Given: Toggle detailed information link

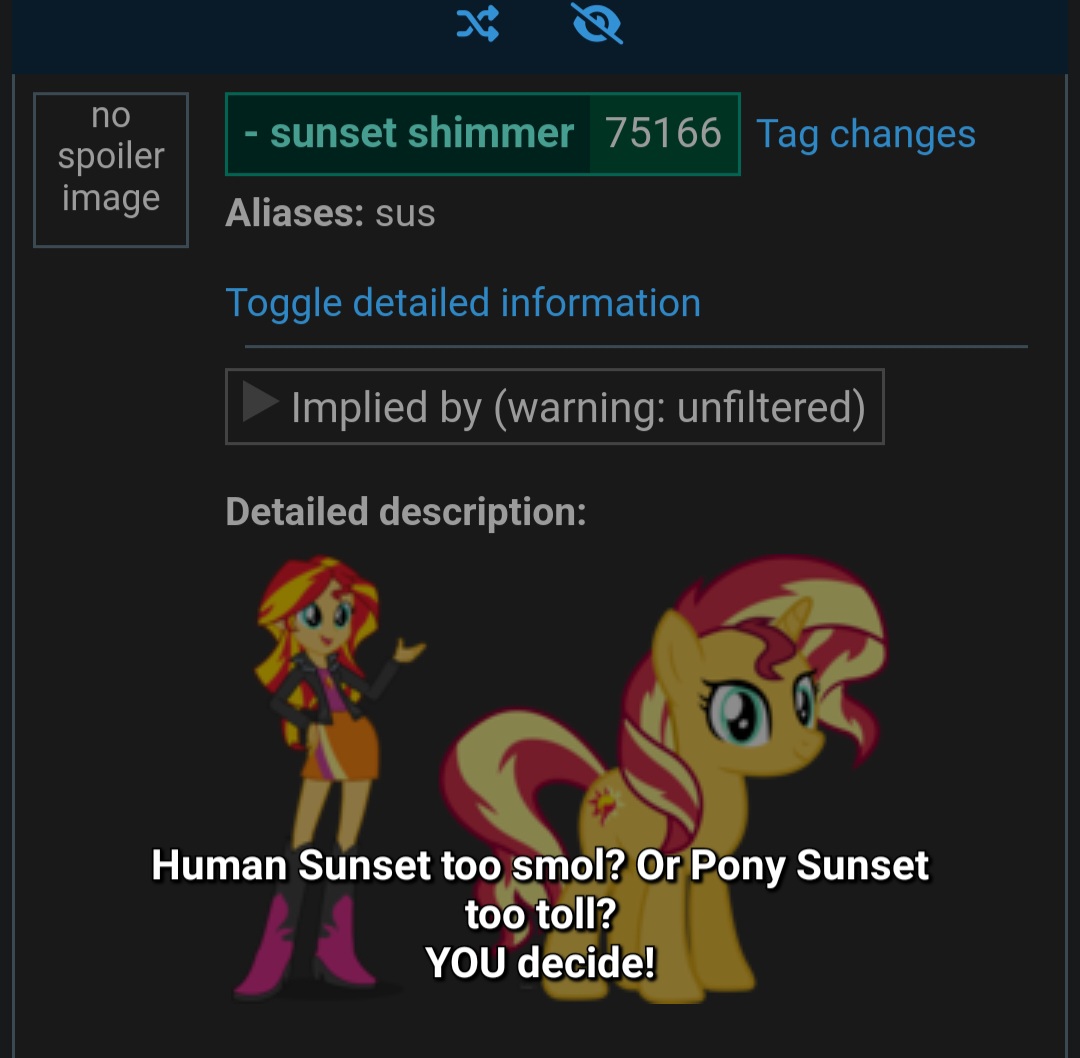Looking at the screenshot, I should click(x=463, y=302).
